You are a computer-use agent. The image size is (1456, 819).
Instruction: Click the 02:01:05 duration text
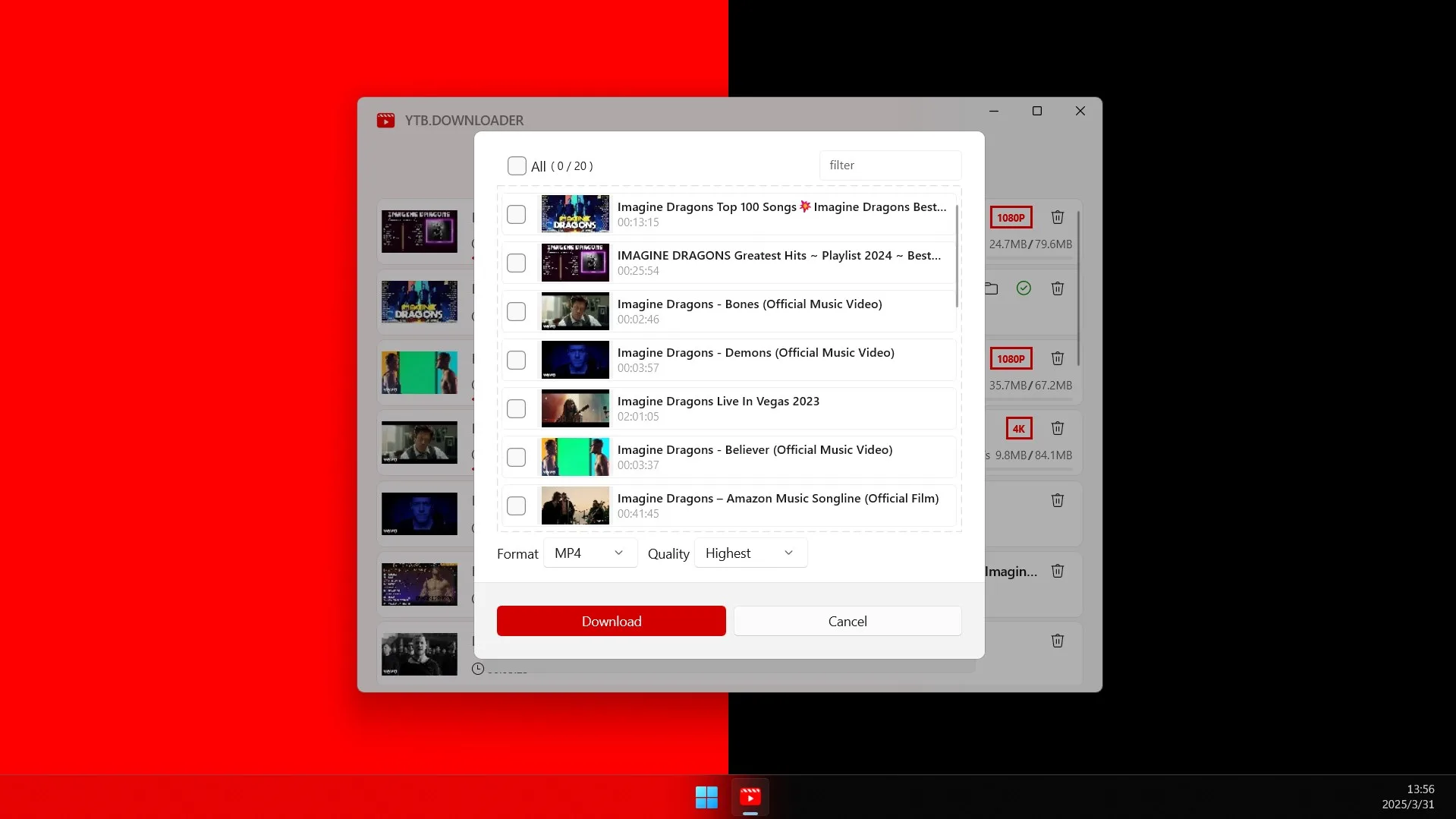tap(638, 417)
